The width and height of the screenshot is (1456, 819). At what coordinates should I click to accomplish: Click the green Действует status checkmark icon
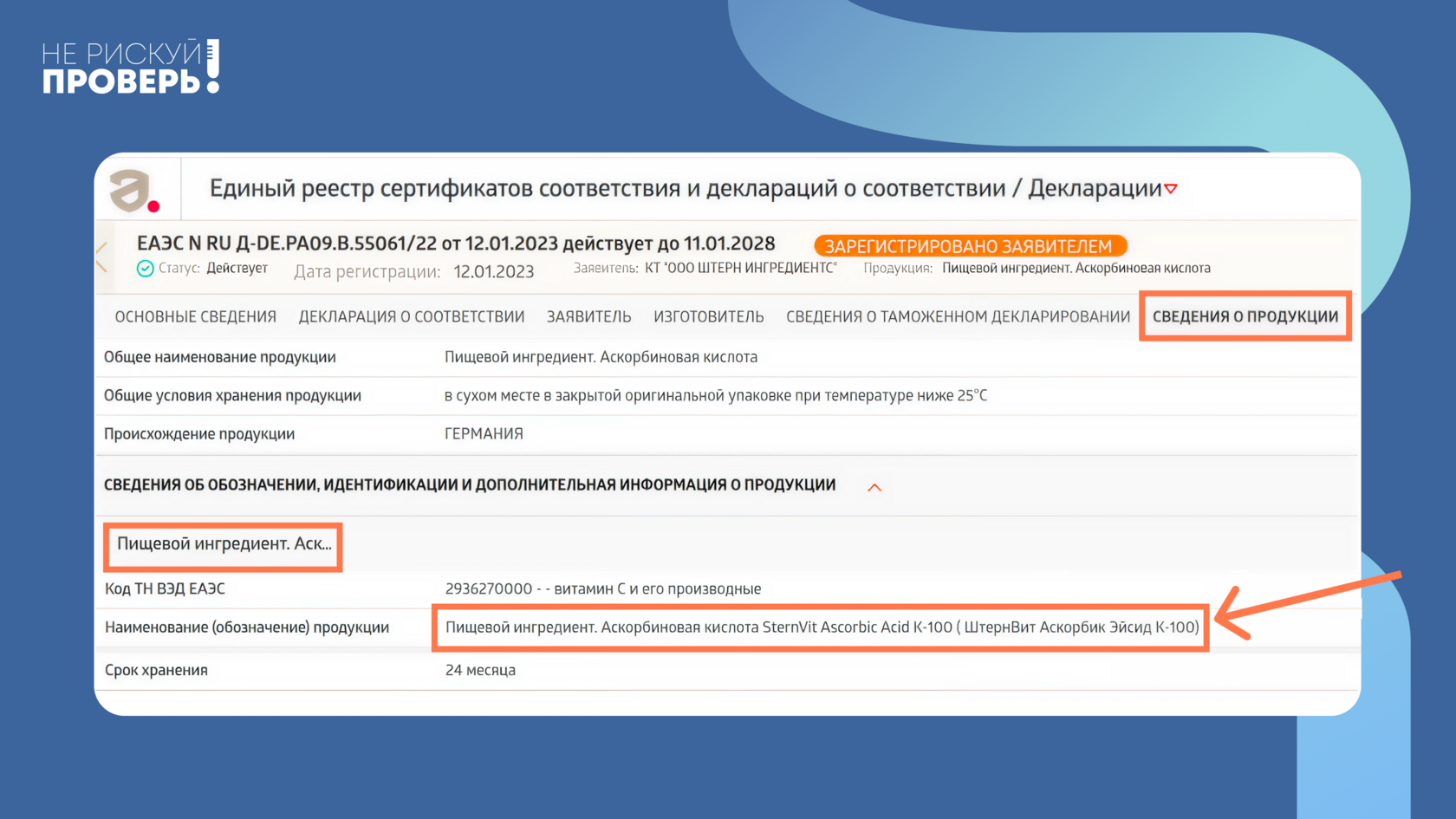coord(146,269)
